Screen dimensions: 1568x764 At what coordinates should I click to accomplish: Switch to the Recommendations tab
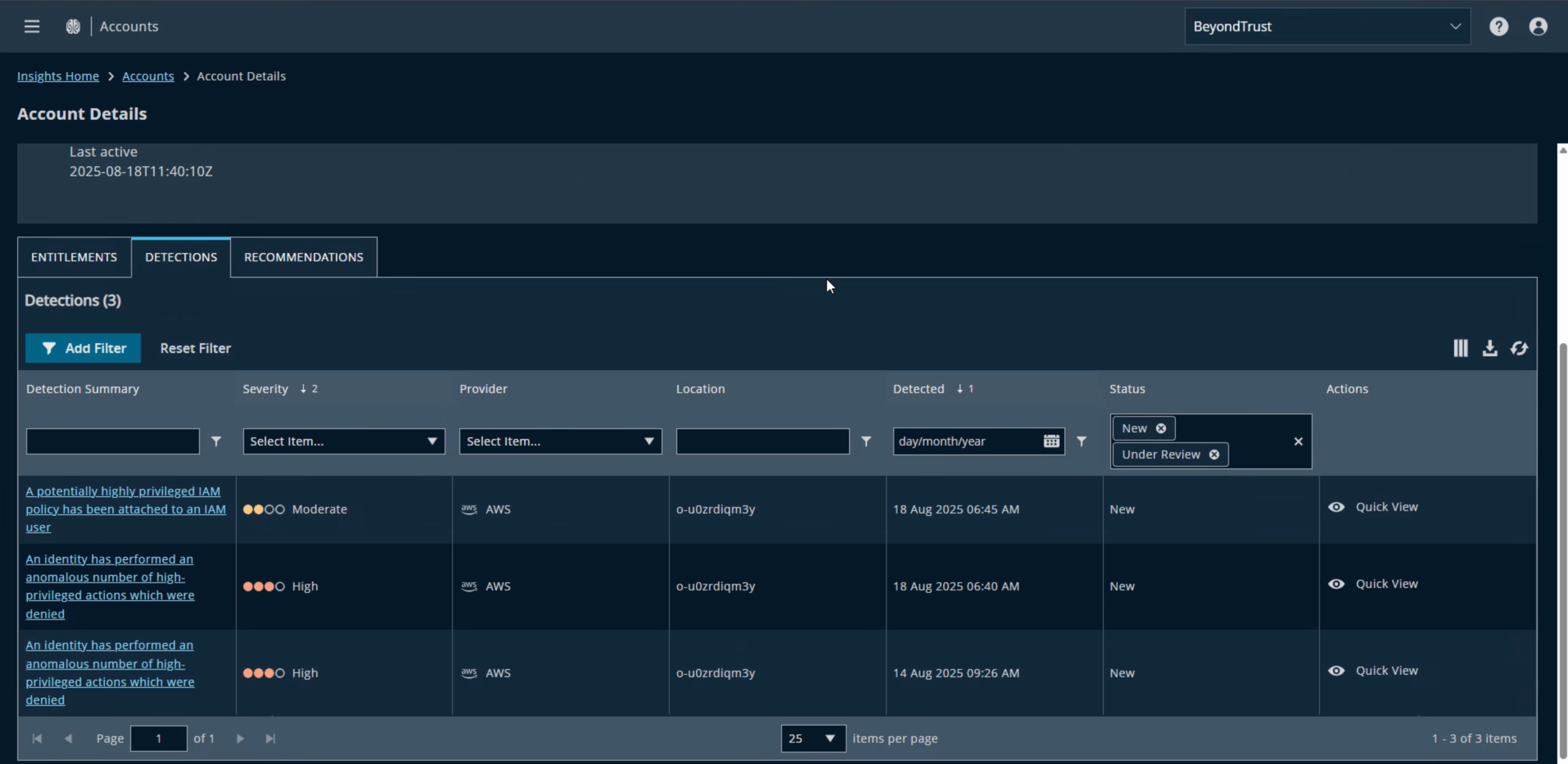point(303,257)
